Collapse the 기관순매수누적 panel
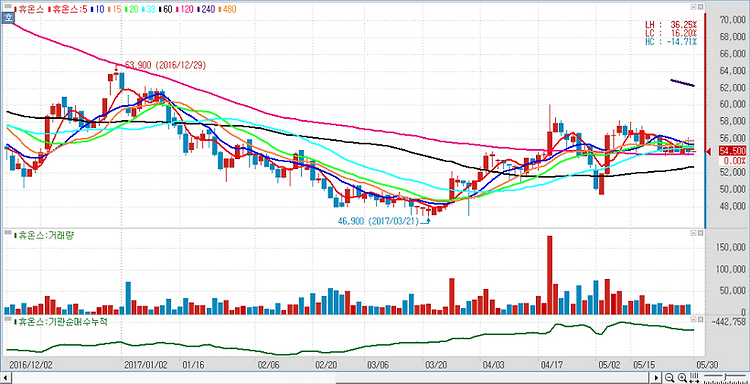The image size is (750, 384). [693, 318]
